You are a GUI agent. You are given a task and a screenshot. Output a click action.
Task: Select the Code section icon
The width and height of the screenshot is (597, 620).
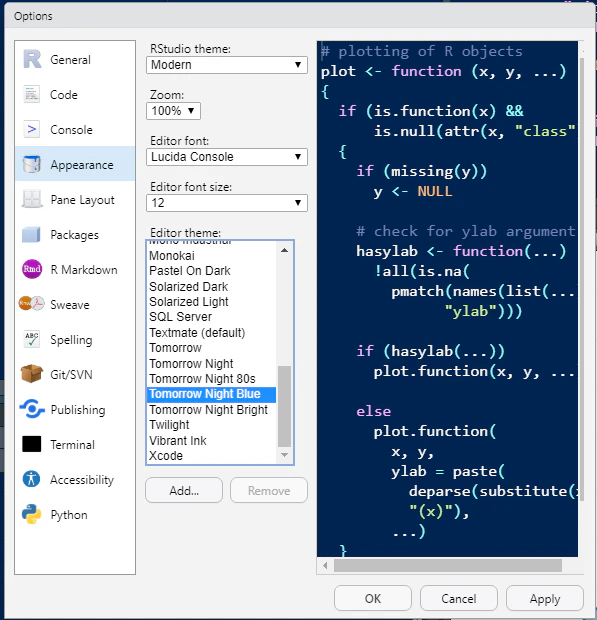[31, 95]
